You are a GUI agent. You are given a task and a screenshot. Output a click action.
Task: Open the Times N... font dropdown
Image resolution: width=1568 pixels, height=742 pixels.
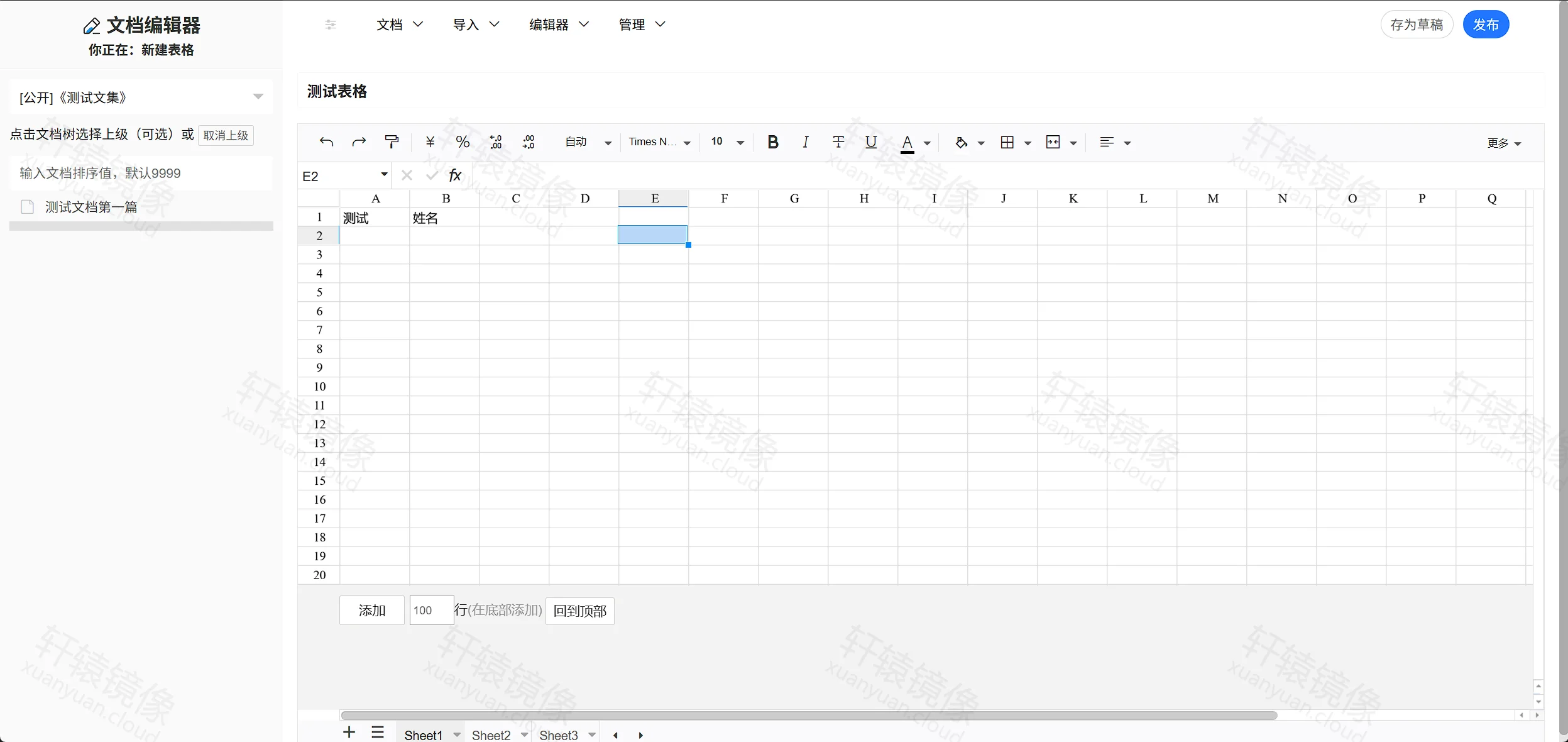660,142
